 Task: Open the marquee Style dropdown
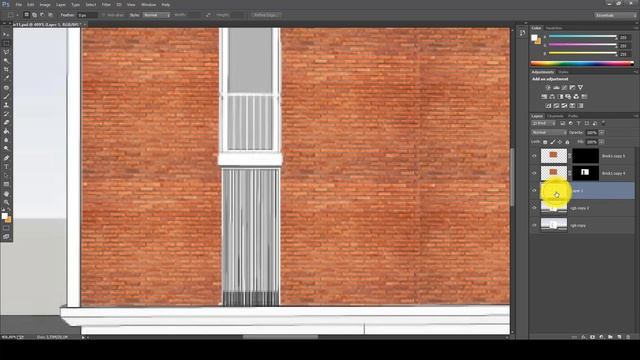coord(156,15)
